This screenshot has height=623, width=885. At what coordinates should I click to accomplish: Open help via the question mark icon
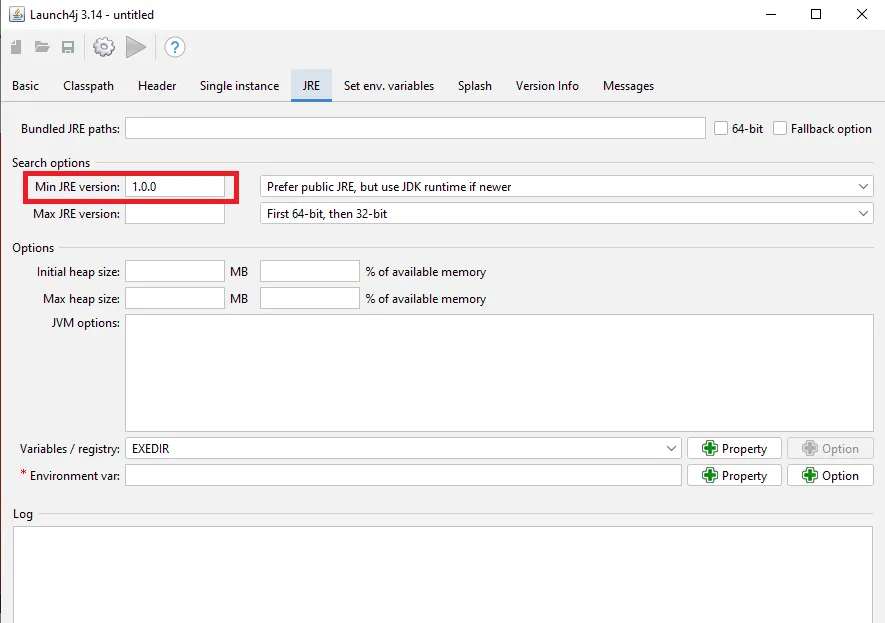175,47
